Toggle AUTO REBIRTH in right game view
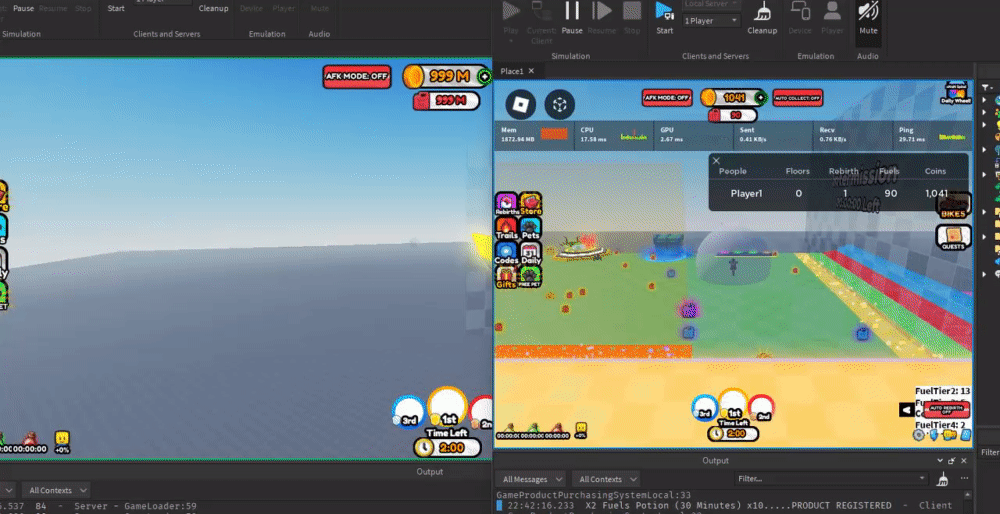The height and width of the screenshot is (514, 1000). (946, 409)
